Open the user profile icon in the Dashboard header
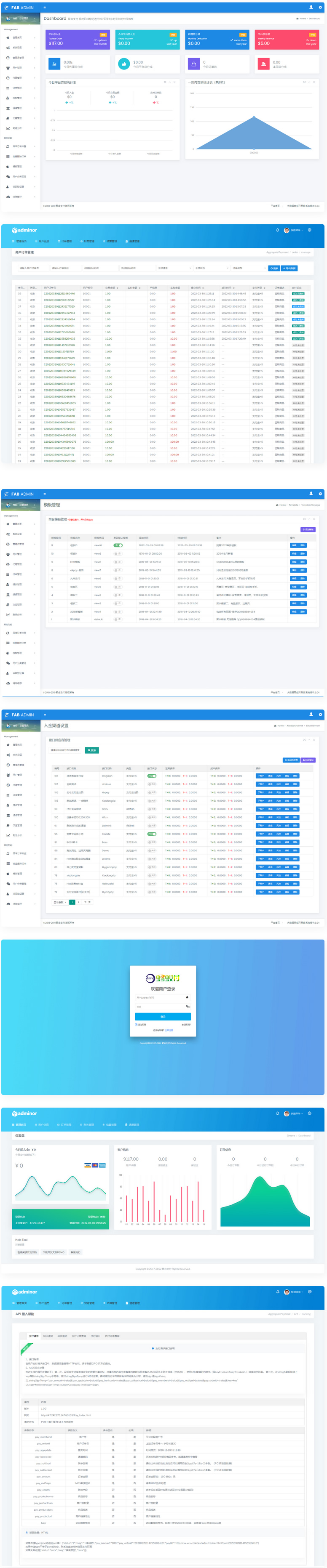The height and width of the screenshot is (1568, 327). click(x=311, y=7)
